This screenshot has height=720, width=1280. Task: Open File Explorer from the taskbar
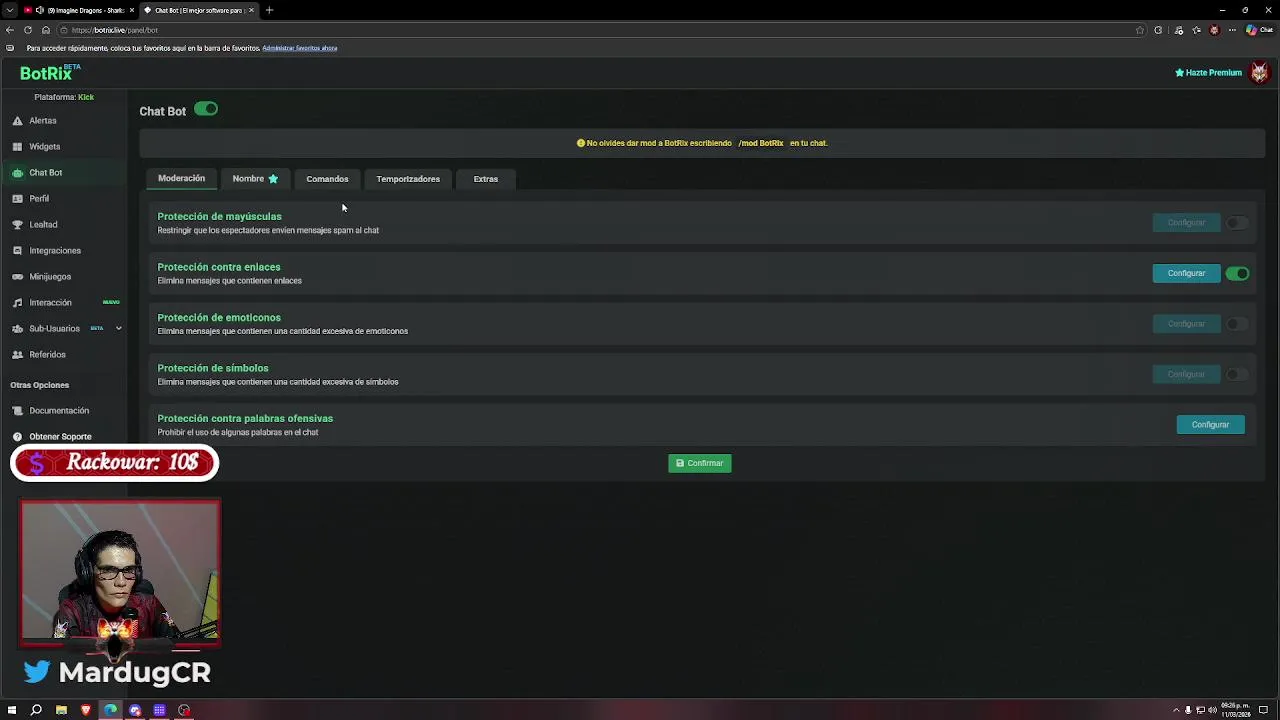pyautogui.click(x=61, y=710)
